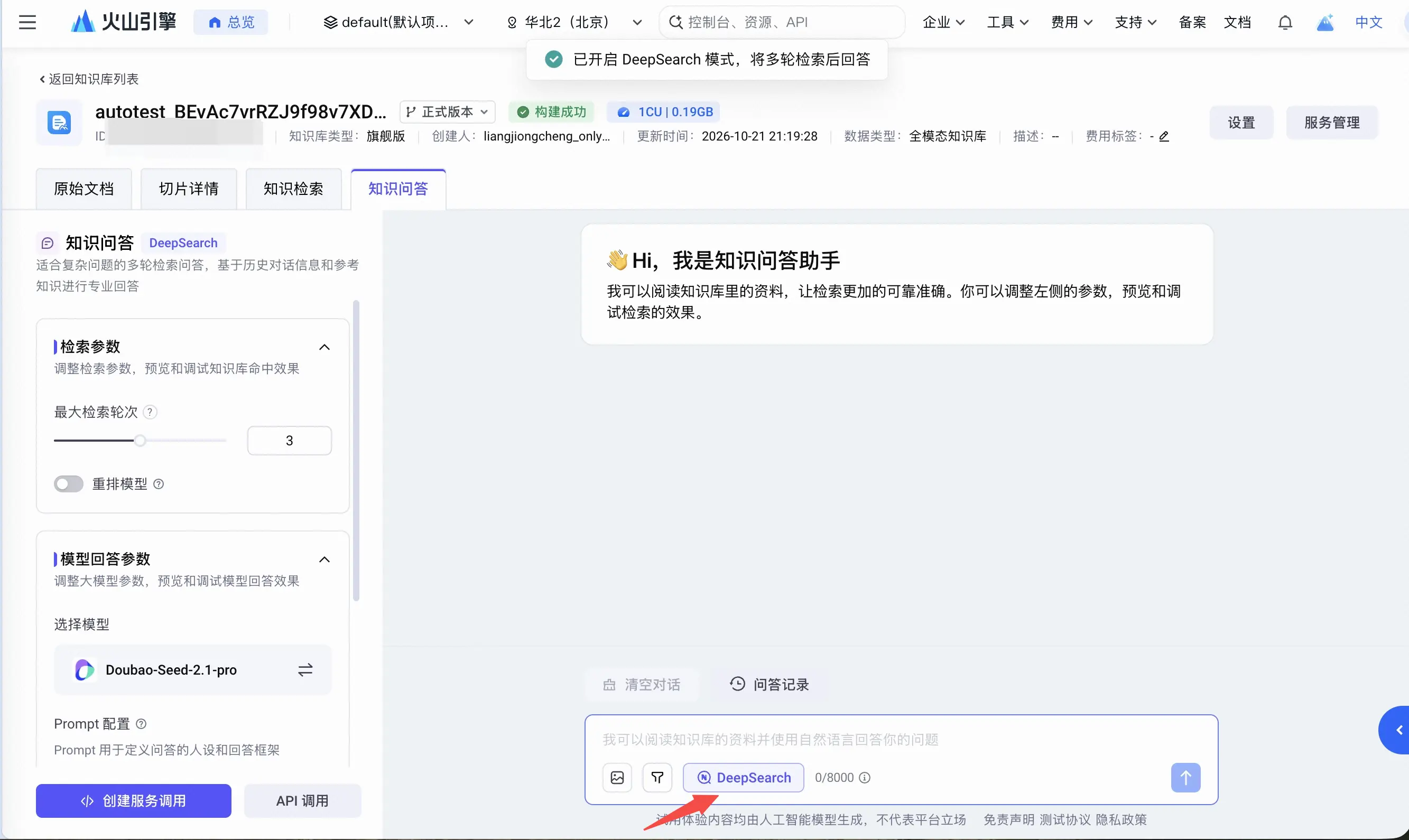
Task: Click the image upload icon in chat input
Action: pyautogui.click(x=617, y=778)
